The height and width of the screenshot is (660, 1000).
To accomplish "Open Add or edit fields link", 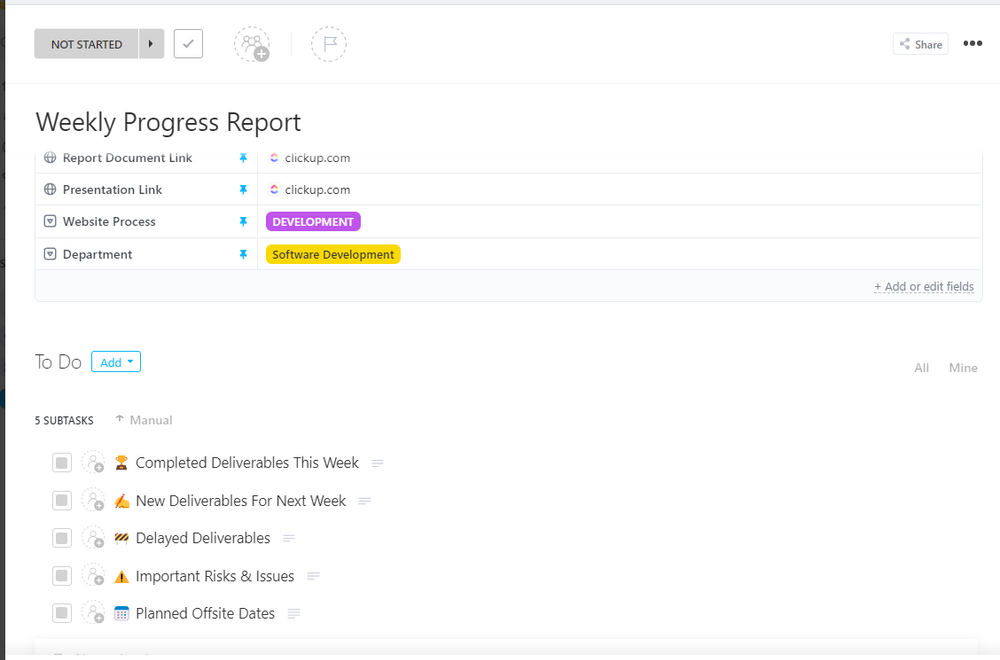I will [924, 286].
